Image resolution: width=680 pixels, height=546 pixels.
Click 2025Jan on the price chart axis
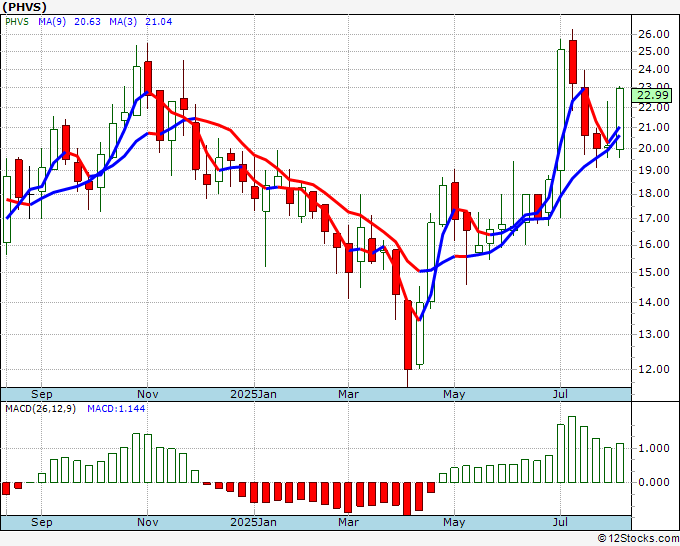253,394
